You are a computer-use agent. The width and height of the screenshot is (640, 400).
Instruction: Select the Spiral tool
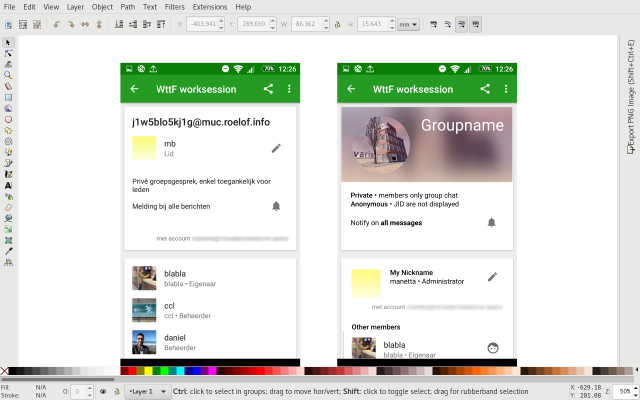[8, 141]
